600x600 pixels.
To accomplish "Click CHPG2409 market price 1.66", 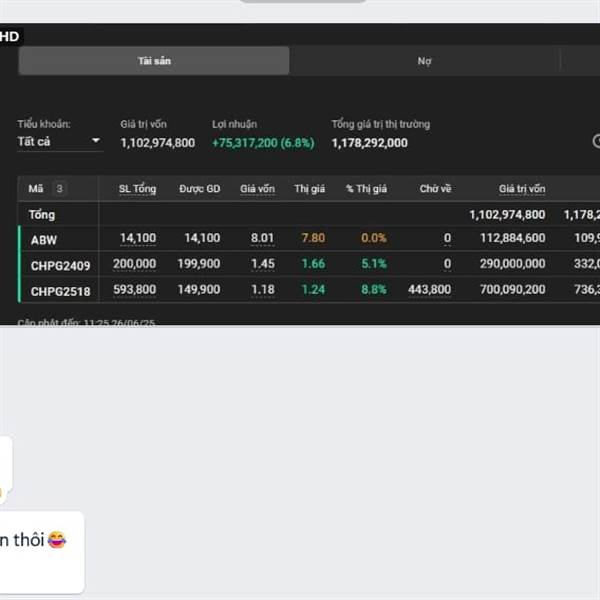I will coord(313,264).
